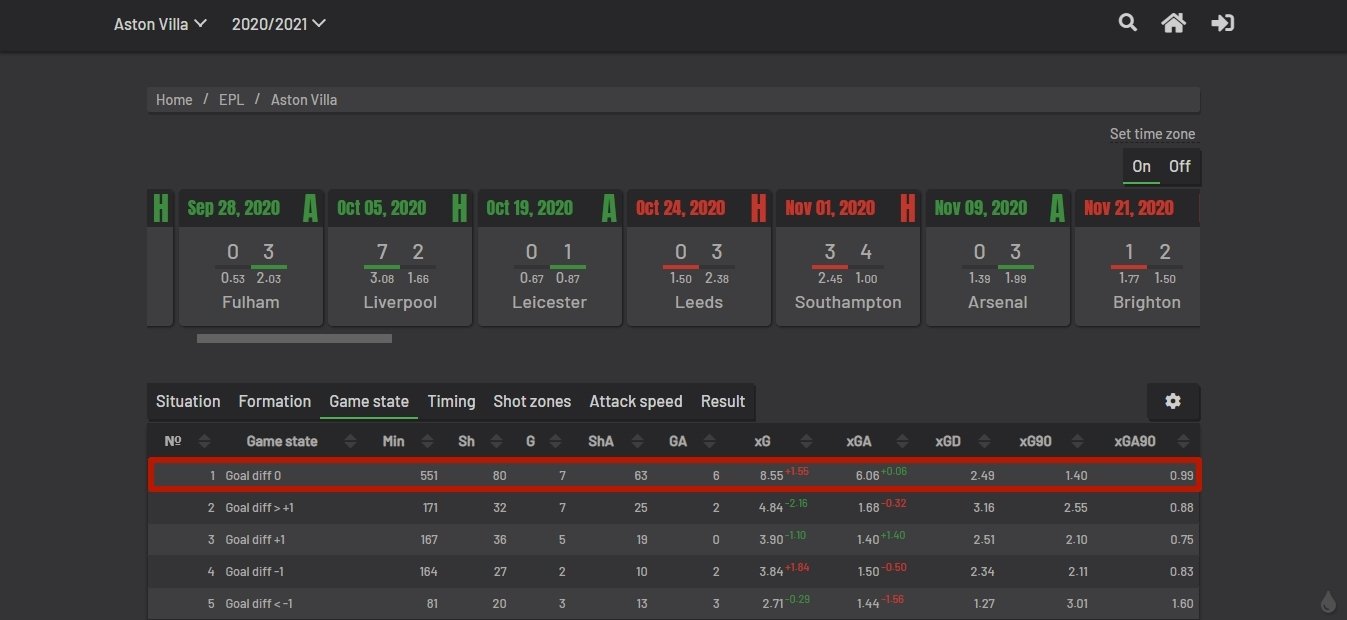1347x620 pixels.
Task: Click the water drop icon
Action: [1328, 601]
